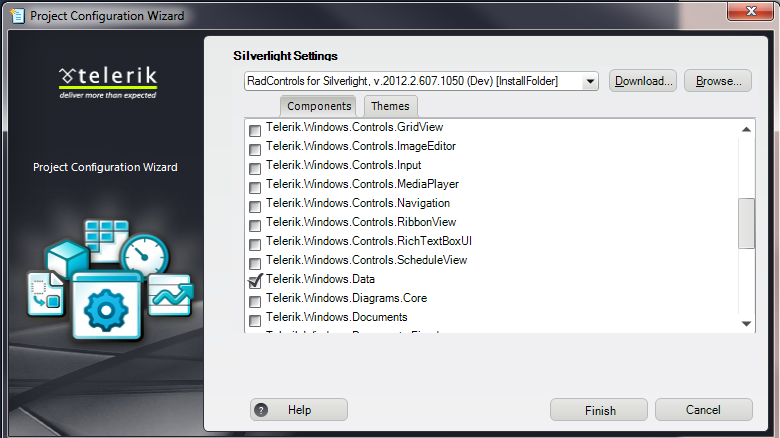This screenshot has width=780, height=438.
Task: Check Telerik.Windows.Controls.Navigation checkbox
Action: click(255, 207)
